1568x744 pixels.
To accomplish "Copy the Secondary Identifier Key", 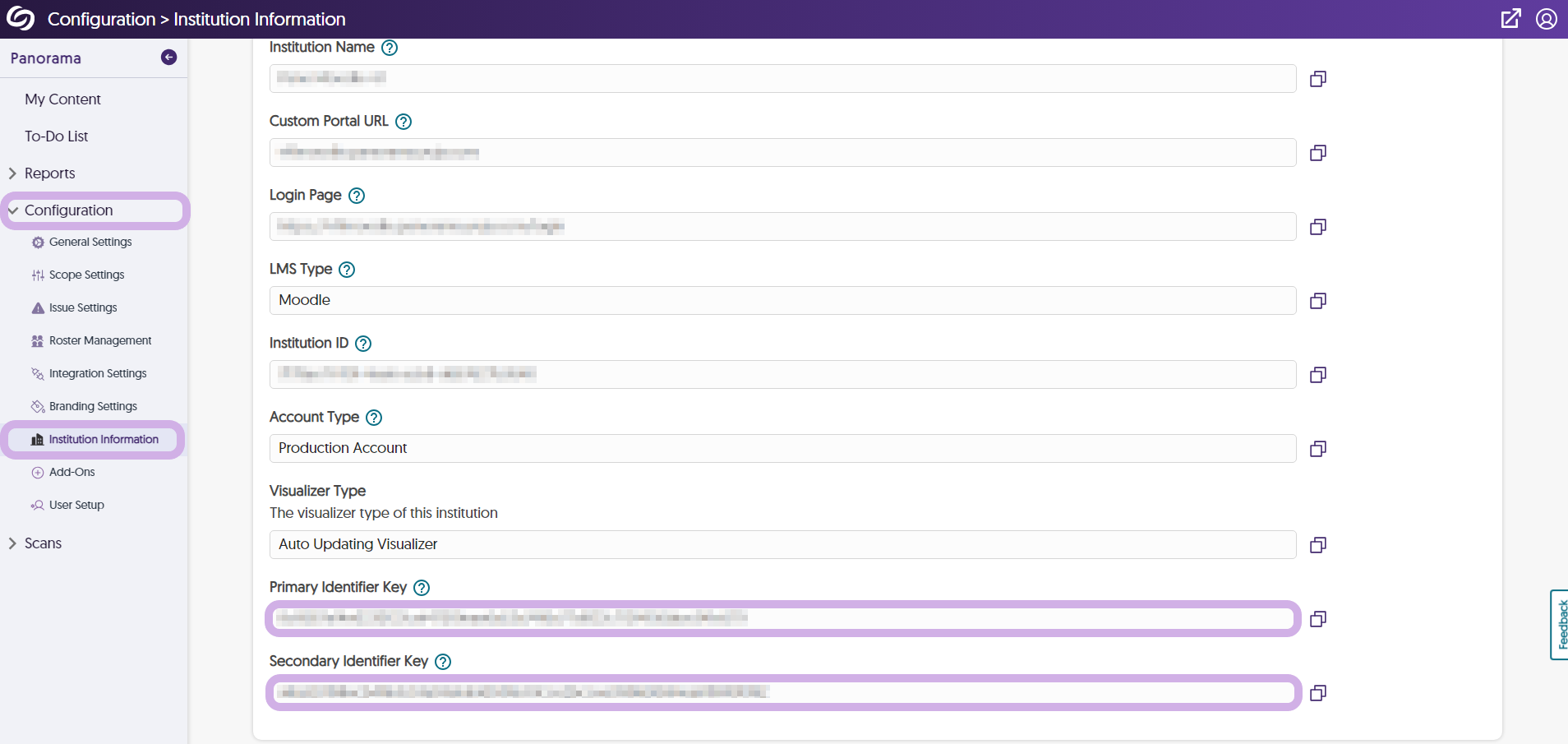I will pyautogui.click(x=1317, y=693).
